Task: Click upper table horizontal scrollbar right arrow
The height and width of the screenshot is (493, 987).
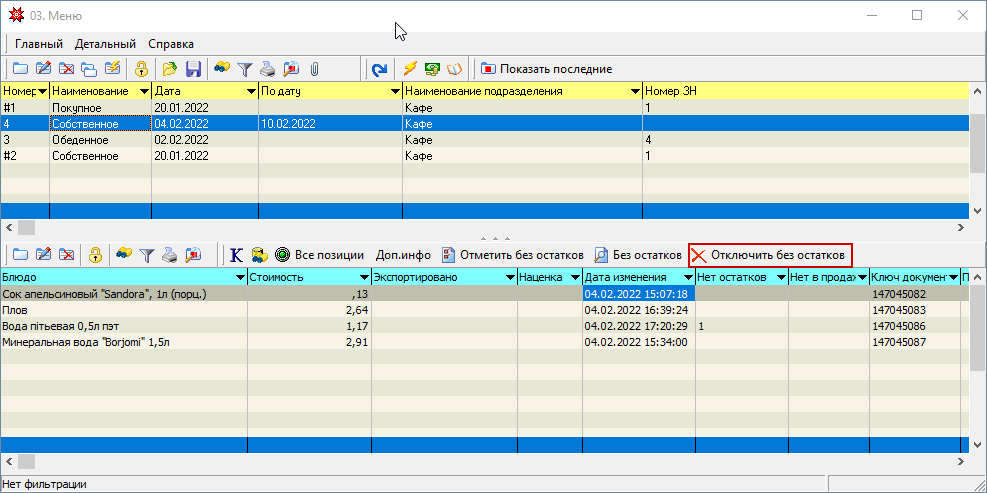Action: pos(961,227)
